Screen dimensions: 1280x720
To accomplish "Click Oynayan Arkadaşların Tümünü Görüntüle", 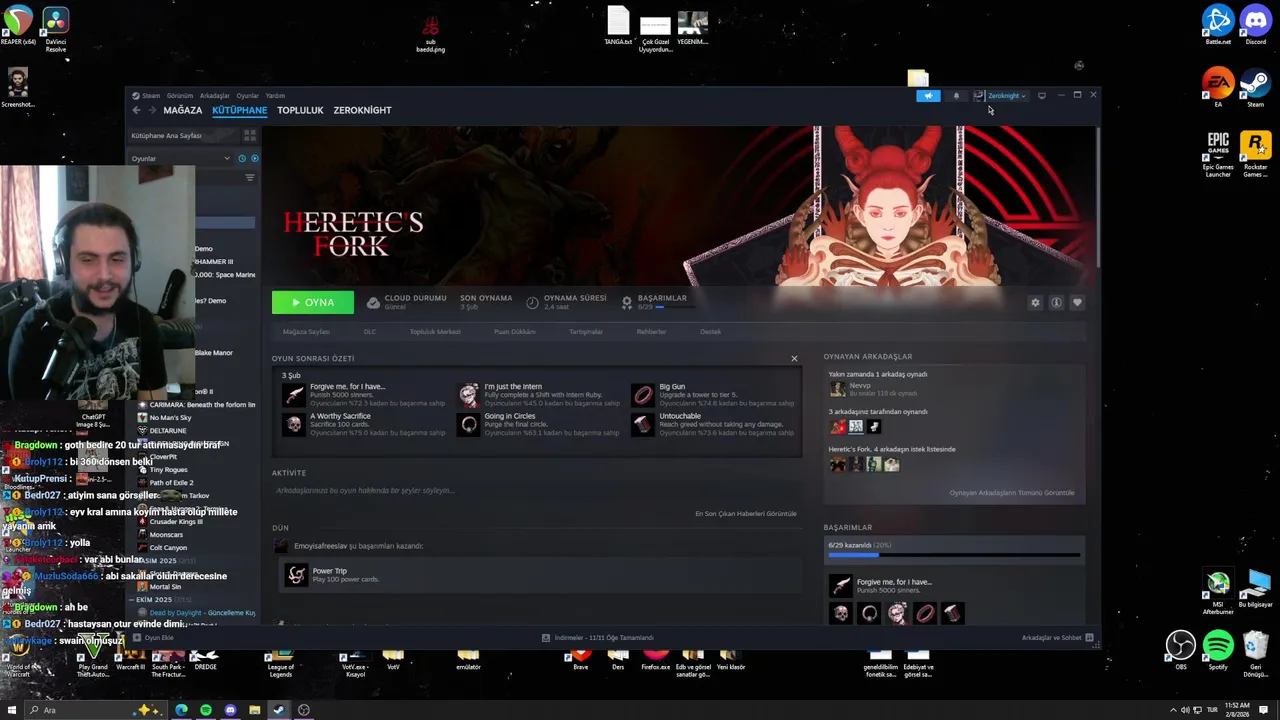I will click(1012, 493).
